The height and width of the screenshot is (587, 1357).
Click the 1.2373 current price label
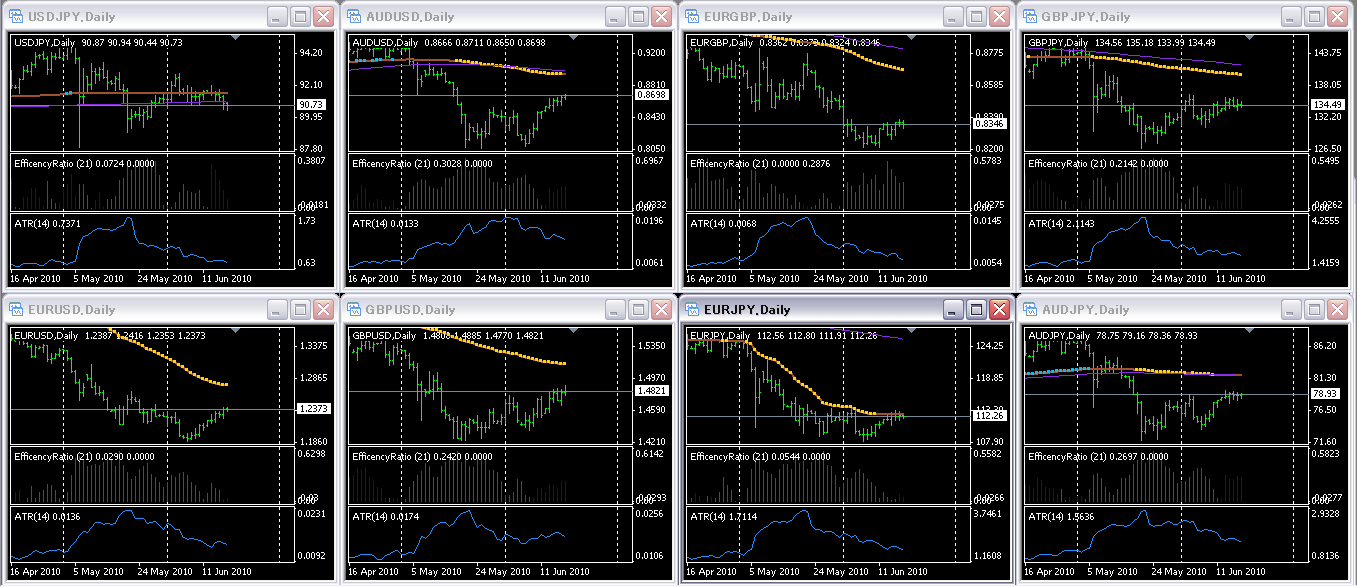pos(312,409)
